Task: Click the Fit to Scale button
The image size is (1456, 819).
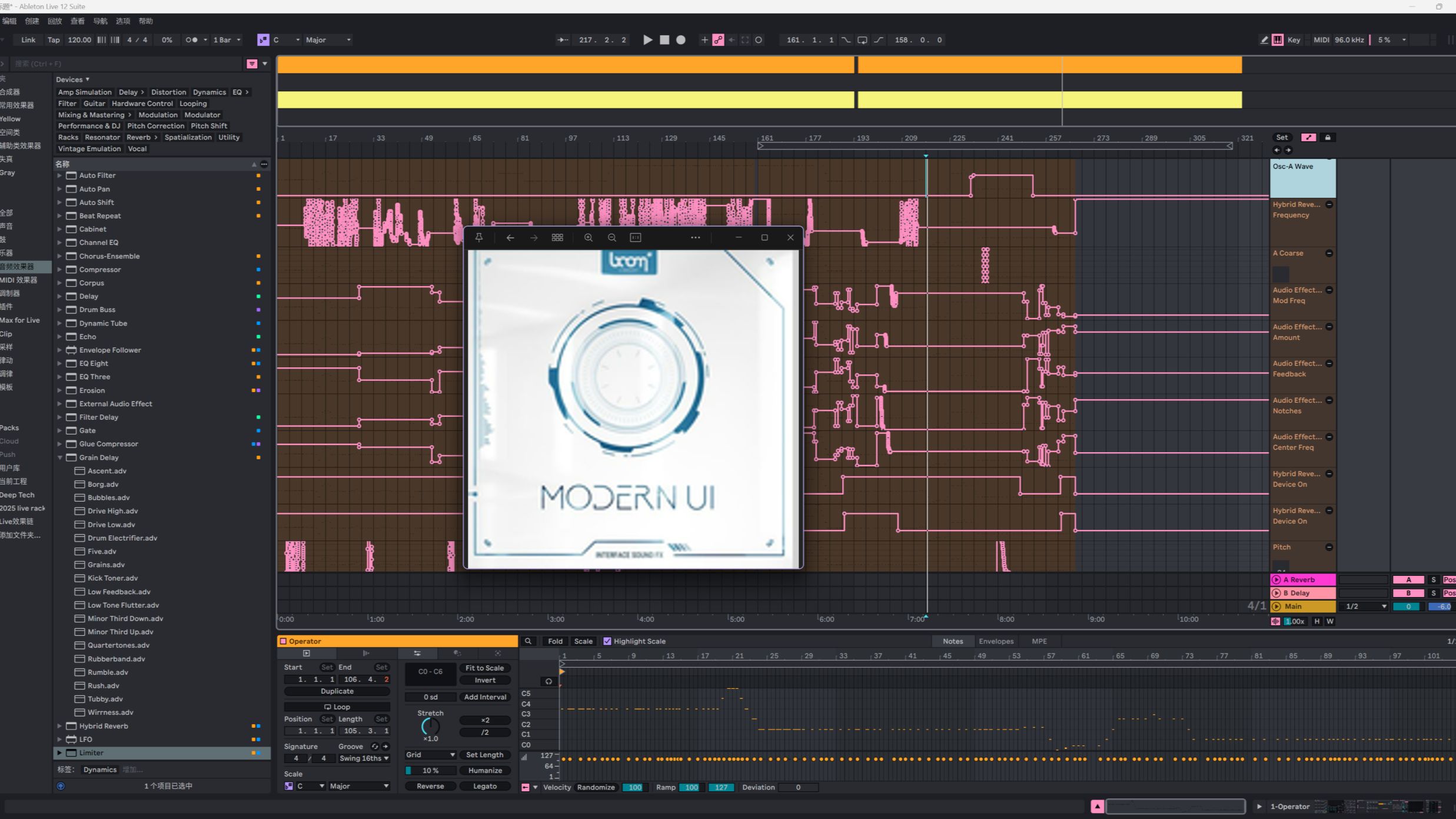Action: (484, 668)
